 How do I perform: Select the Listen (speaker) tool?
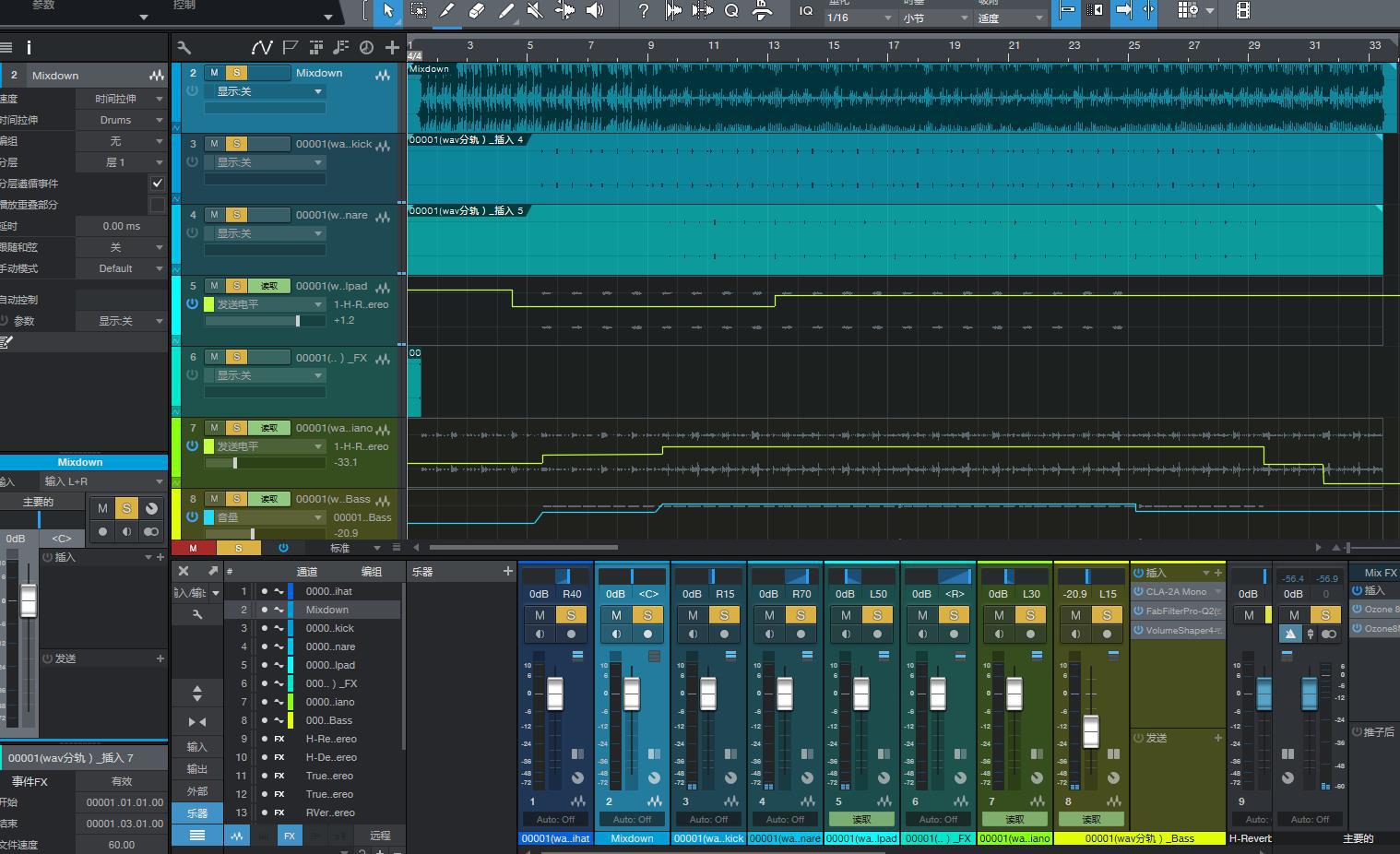(x=595, y=10)
